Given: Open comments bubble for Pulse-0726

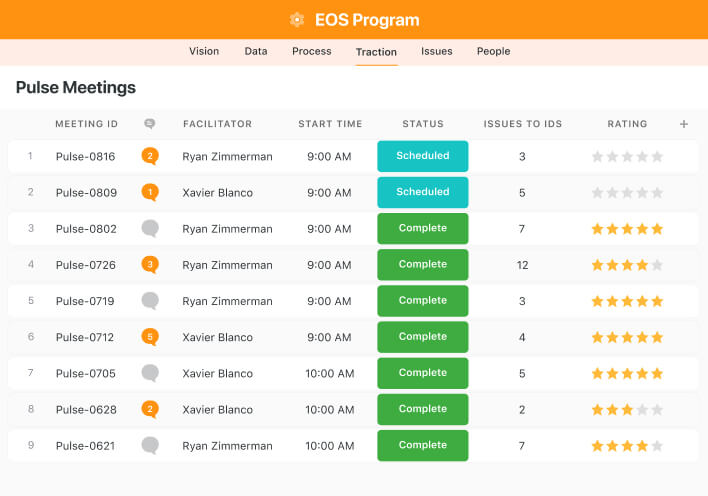Looking at the screenshot, I should (x=150, y=265).
